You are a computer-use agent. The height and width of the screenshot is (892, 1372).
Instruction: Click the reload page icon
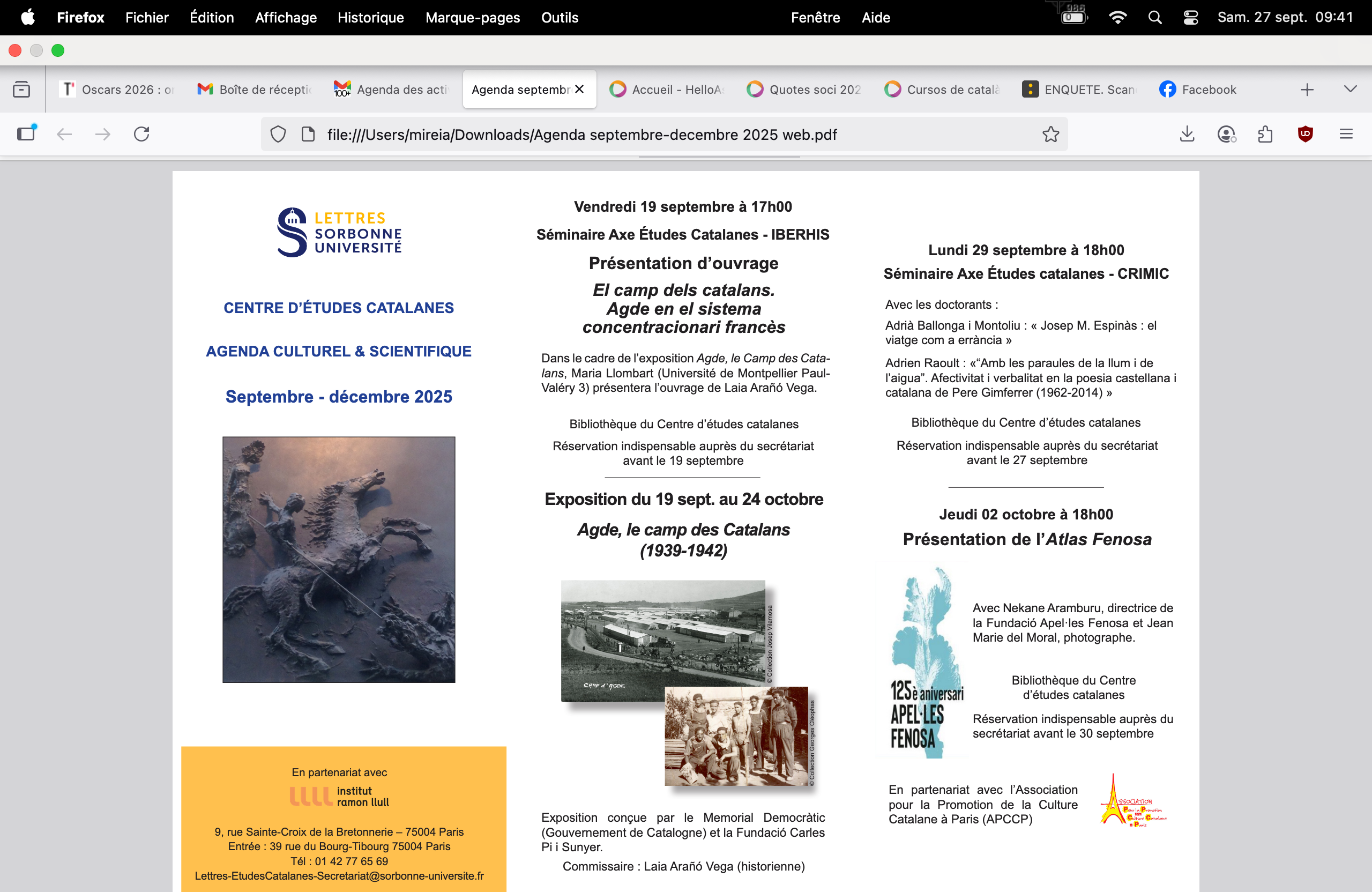tap(141, 135)
